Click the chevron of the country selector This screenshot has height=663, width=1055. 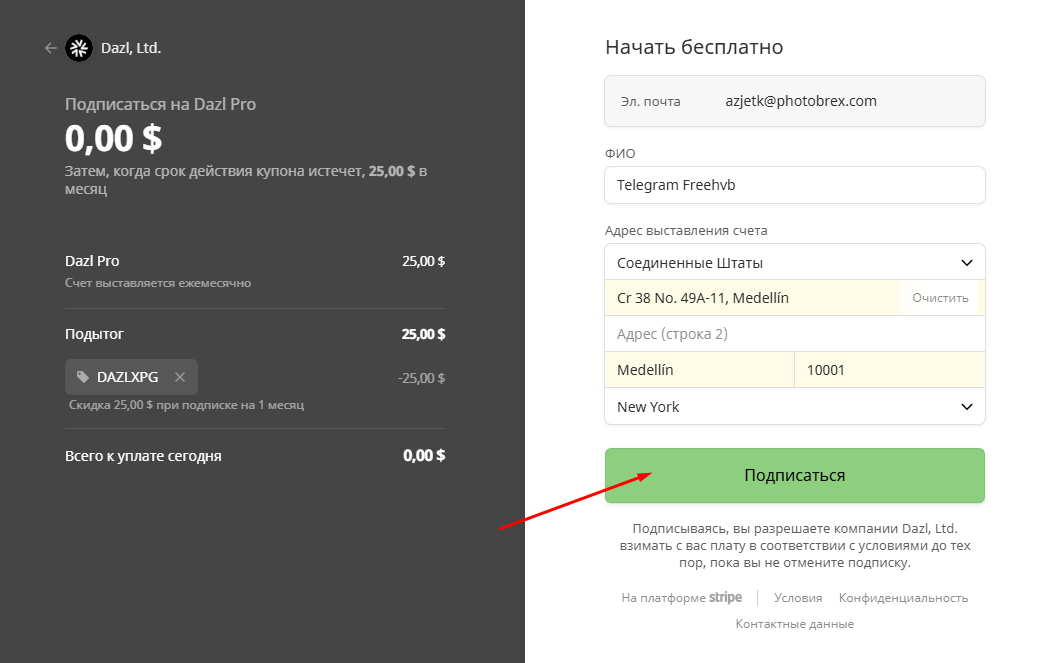[x=966, y=263]
